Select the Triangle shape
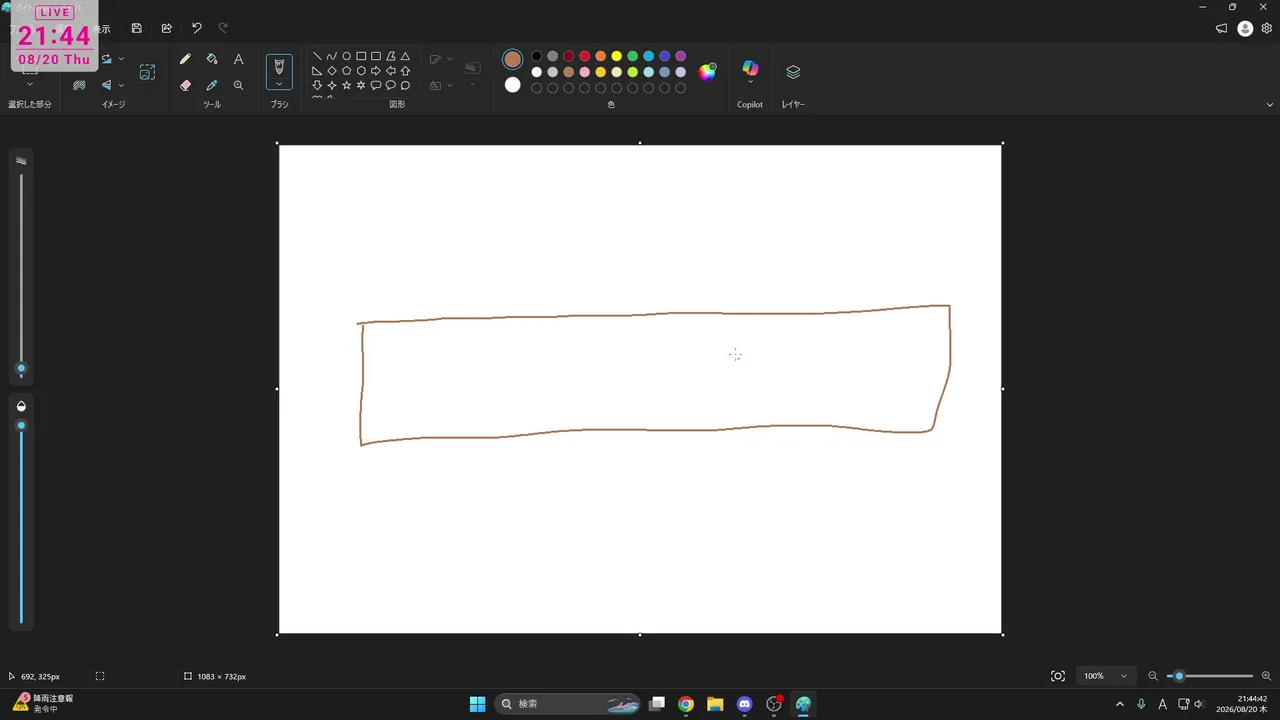The height and width of the screenshot is (720, 1280). [405, 57]
